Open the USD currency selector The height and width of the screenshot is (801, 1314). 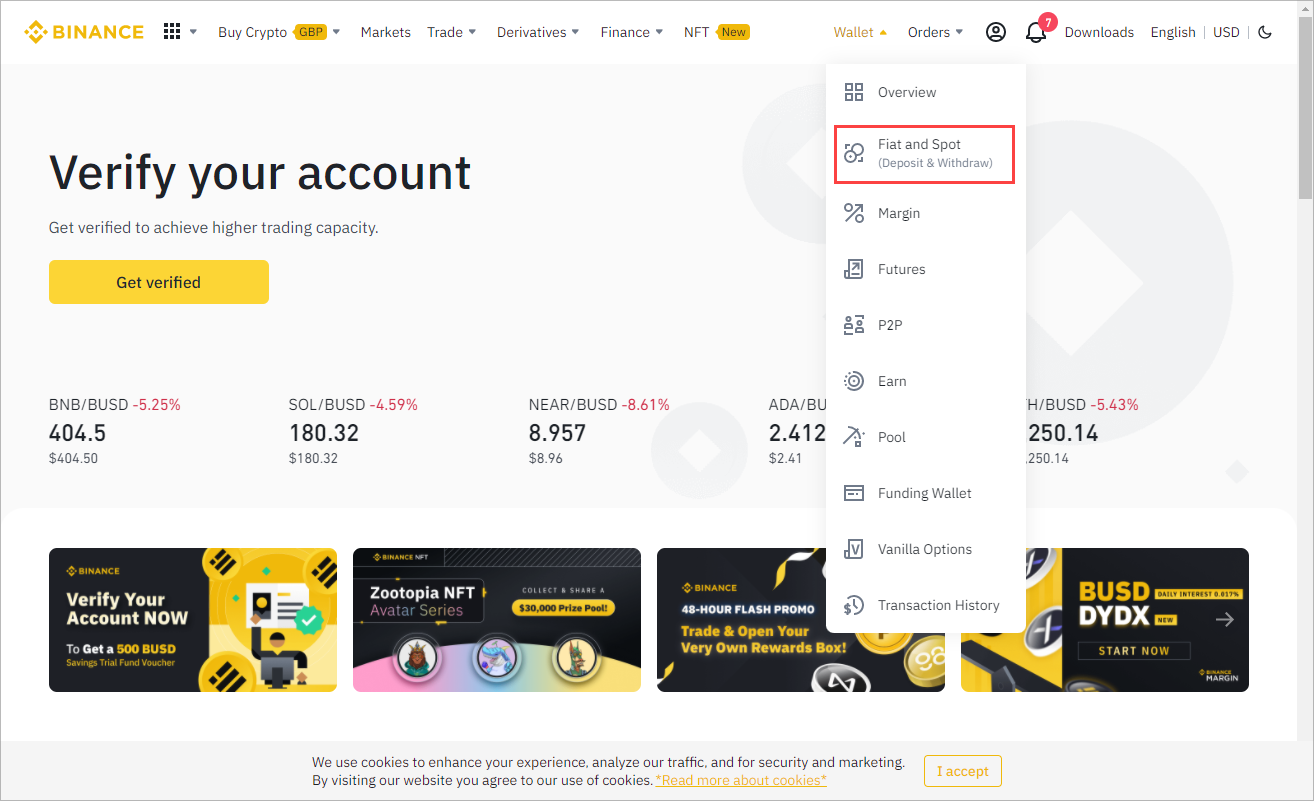[1226, 32]
